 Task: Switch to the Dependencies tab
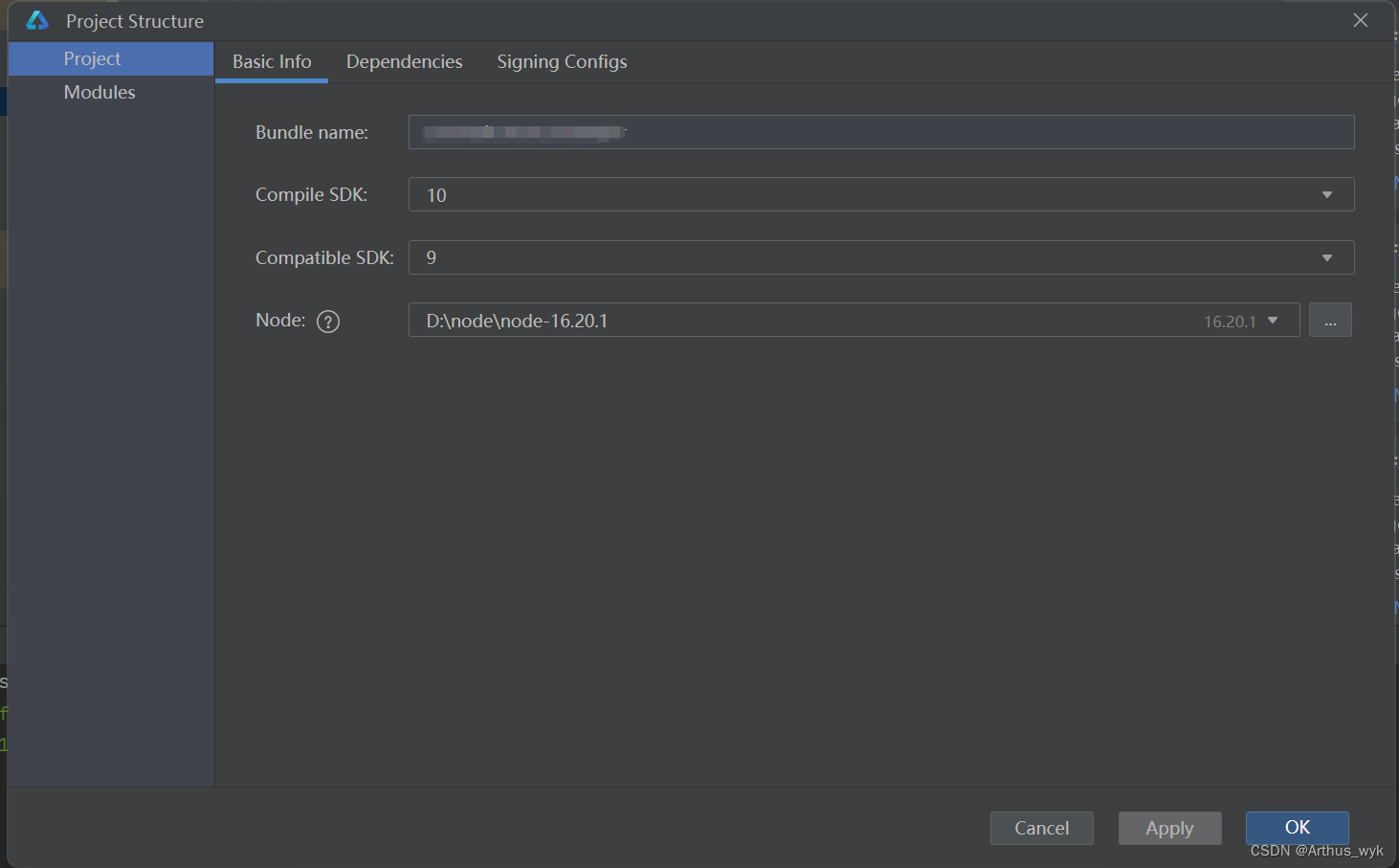click(404, 61)
